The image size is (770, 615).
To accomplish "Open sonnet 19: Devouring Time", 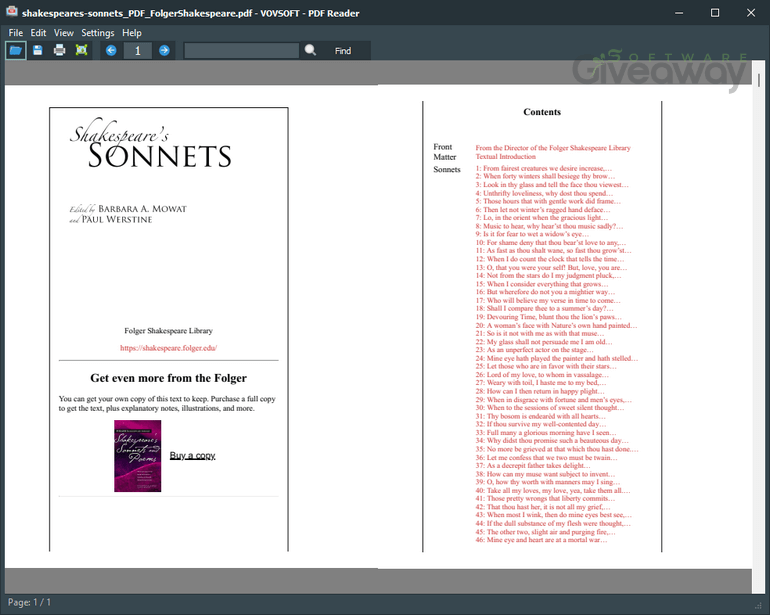I will (x=549, y=317).
